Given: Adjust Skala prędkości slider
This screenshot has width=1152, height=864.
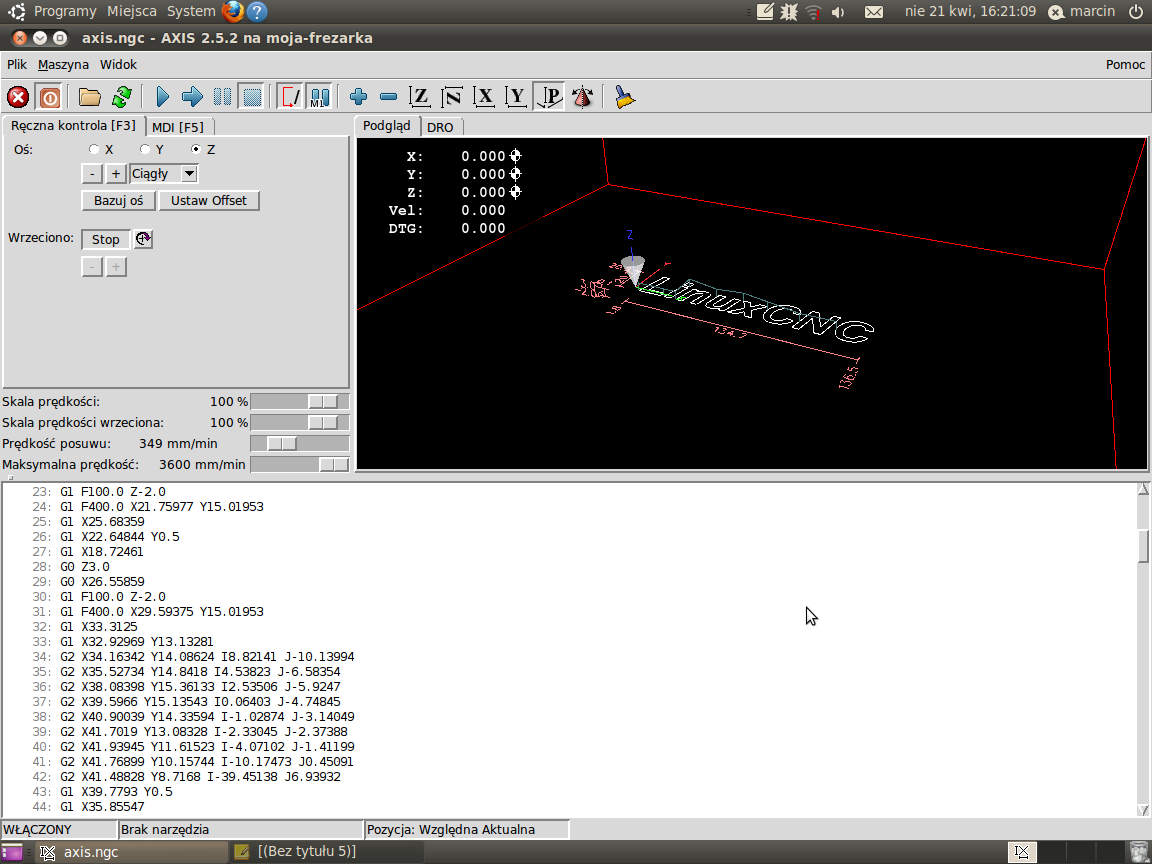Looking at the screenshot, I should (x=323, y=402).
